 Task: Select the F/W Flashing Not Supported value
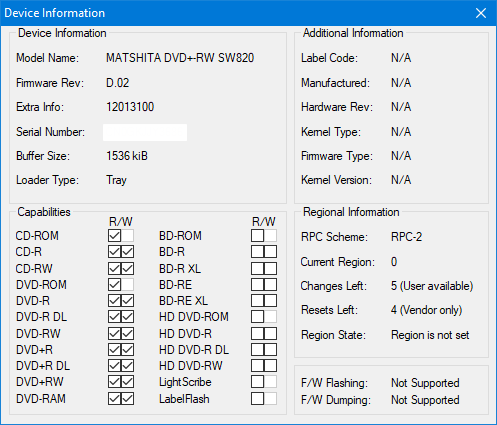425,383
